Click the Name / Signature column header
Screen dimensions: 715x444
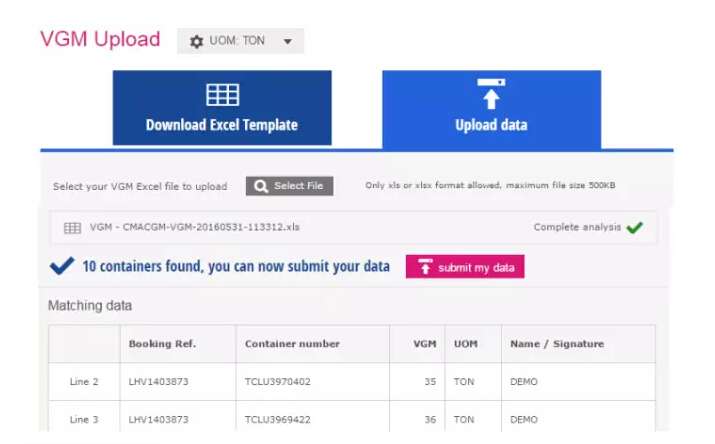point(557,344)
